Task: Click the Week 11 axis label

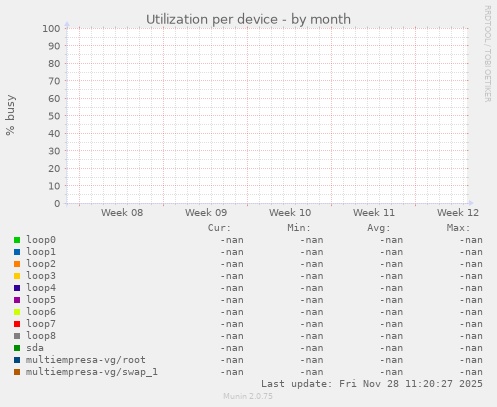Action: tap(374, 213)
